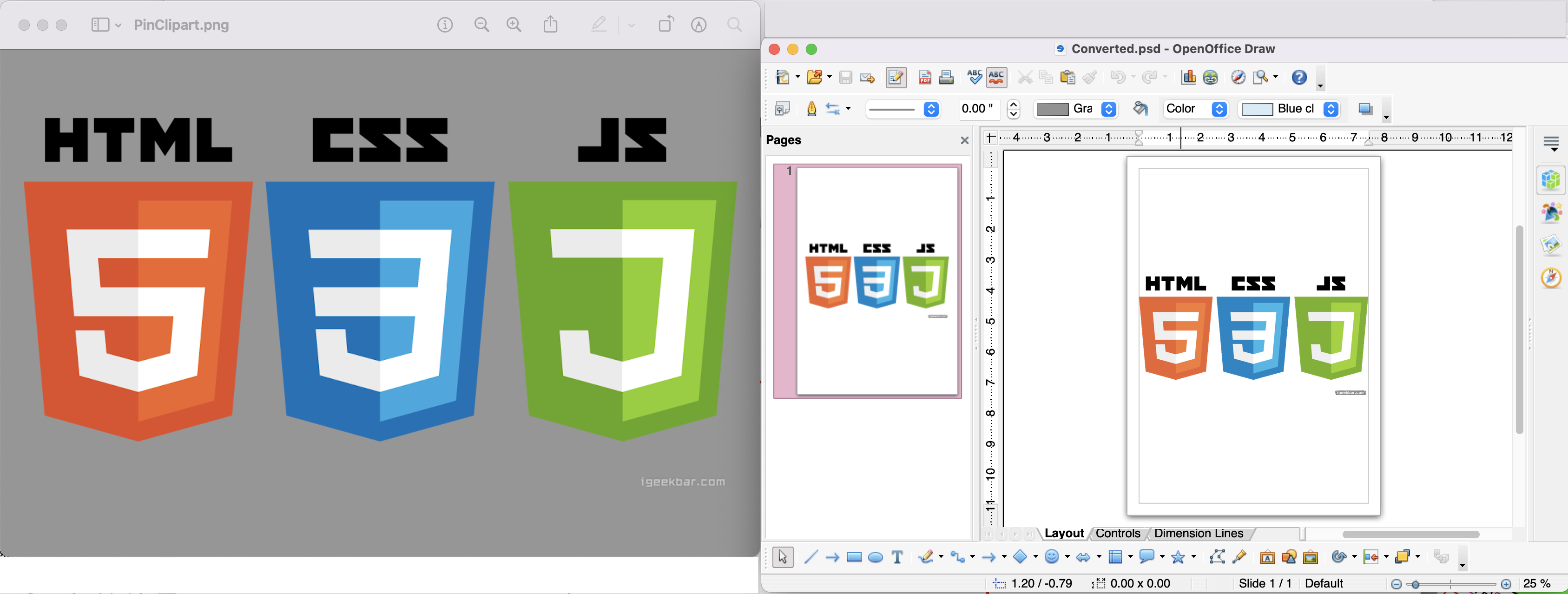Open the Hyperlink dialog
The width and height of the screenshot is (1568, 594).
(x=1210, y=77)
